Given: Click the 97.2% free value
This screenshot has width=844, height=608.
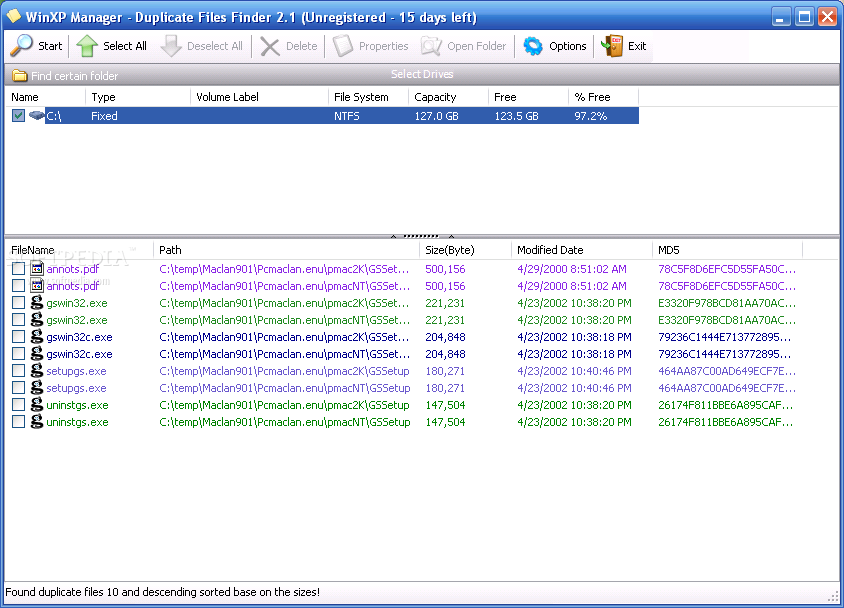Looking at the screenshot, I should point(590,116).
